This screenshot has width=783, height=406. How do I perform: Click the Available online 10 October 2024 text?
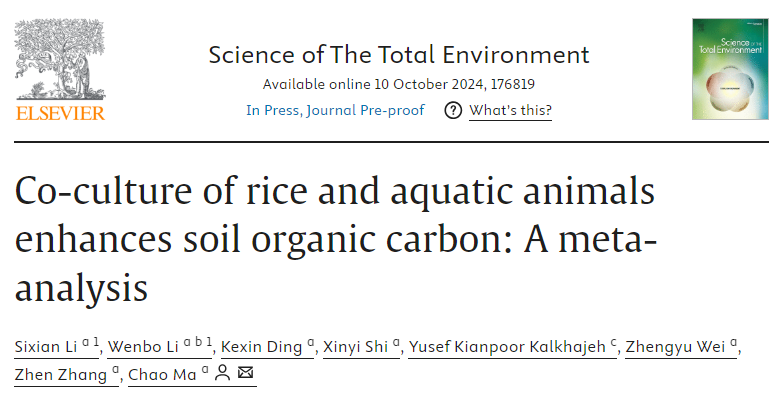coord(366,83)
